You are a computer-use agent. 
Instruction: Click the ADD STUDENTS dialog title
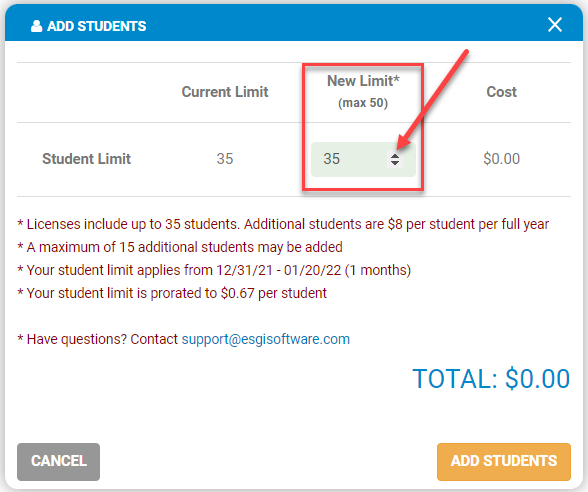(96, 26)
